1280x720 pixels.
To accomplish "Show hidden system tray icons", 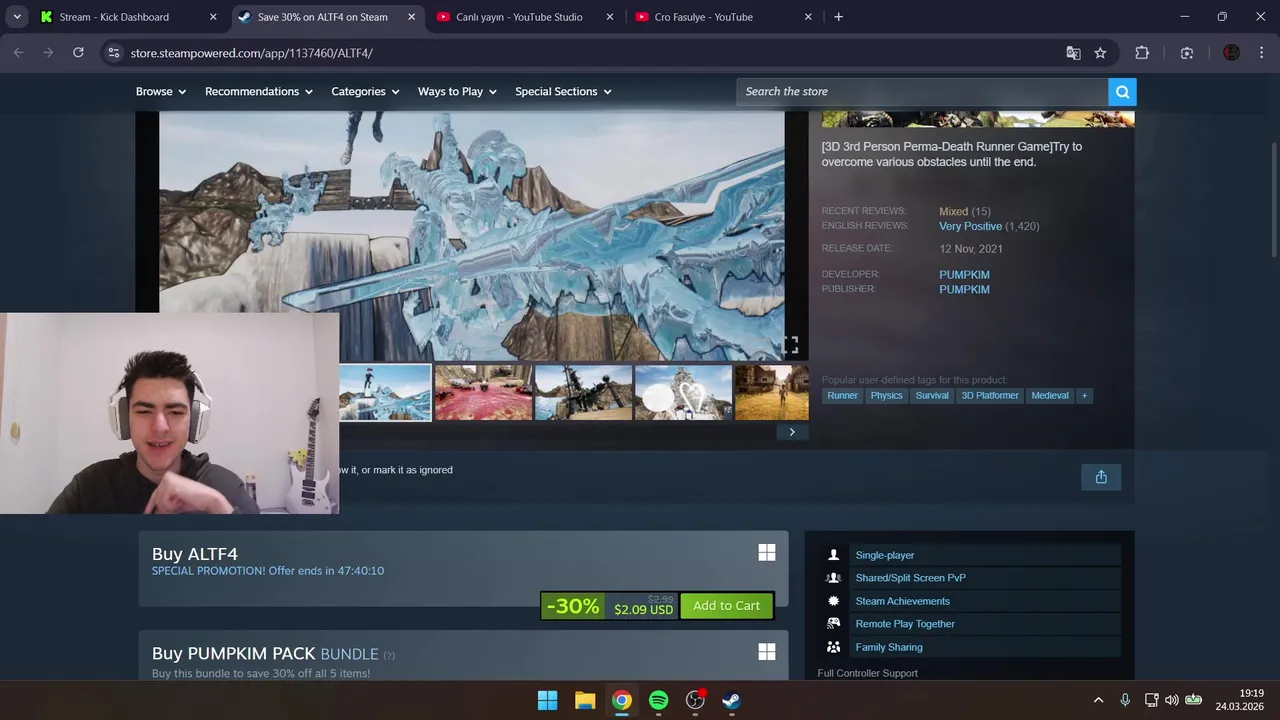I will tap(1098, 700).
